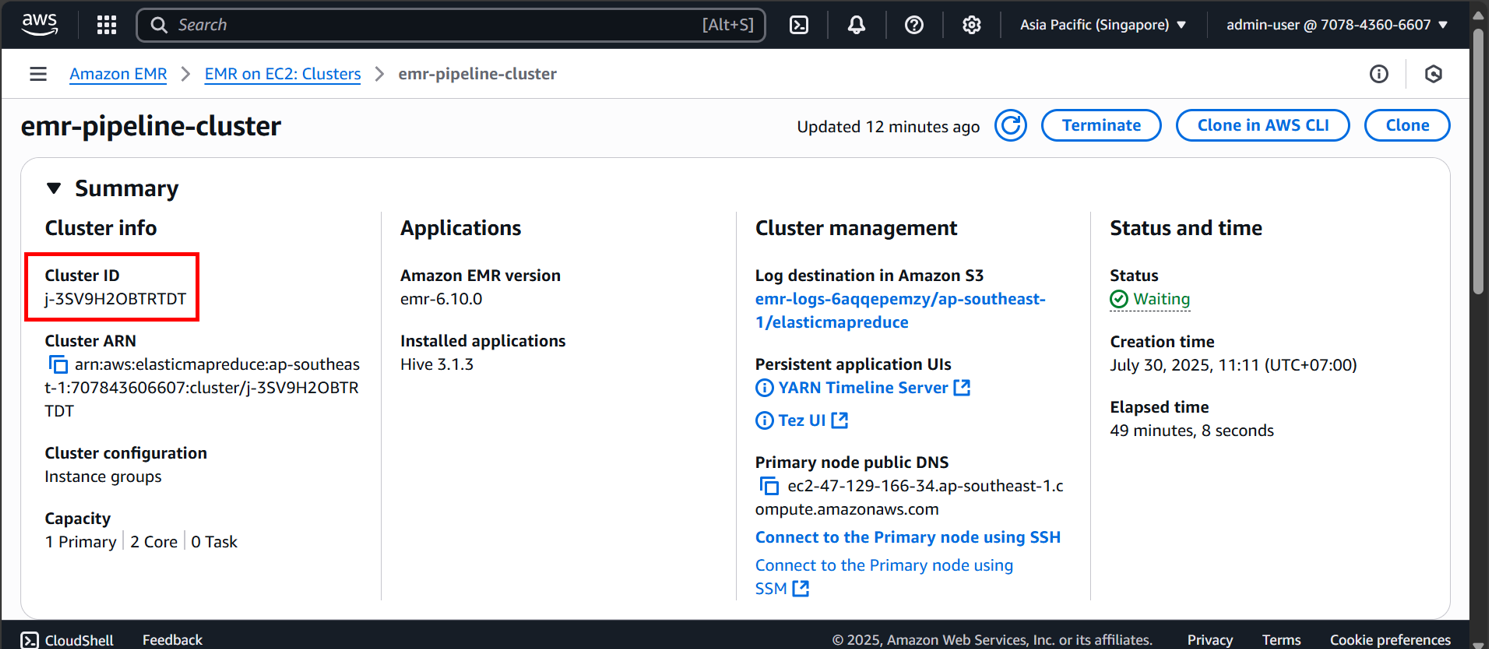Collapse the Summary section
This screenshot has width=1489, height=649.
click(x=54, y=188)
